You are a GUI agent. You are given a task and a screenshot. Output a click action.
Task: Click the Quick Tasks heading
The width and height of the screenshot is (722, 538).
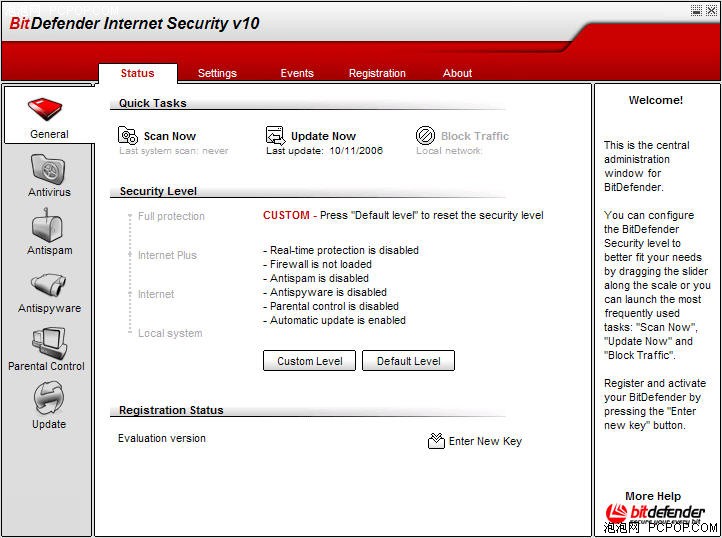click(x=152, y=103)
